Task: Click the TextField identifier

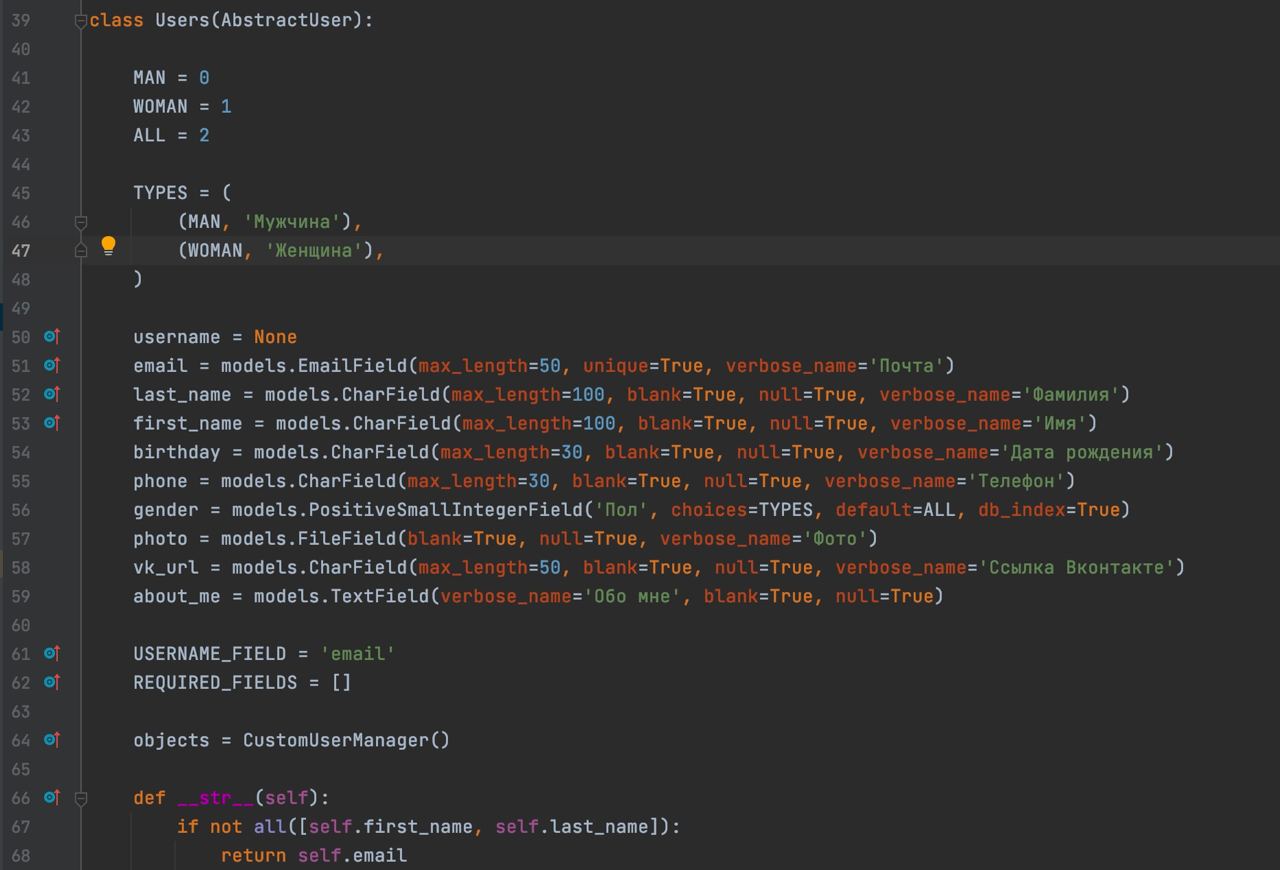Action: [380, 597]
